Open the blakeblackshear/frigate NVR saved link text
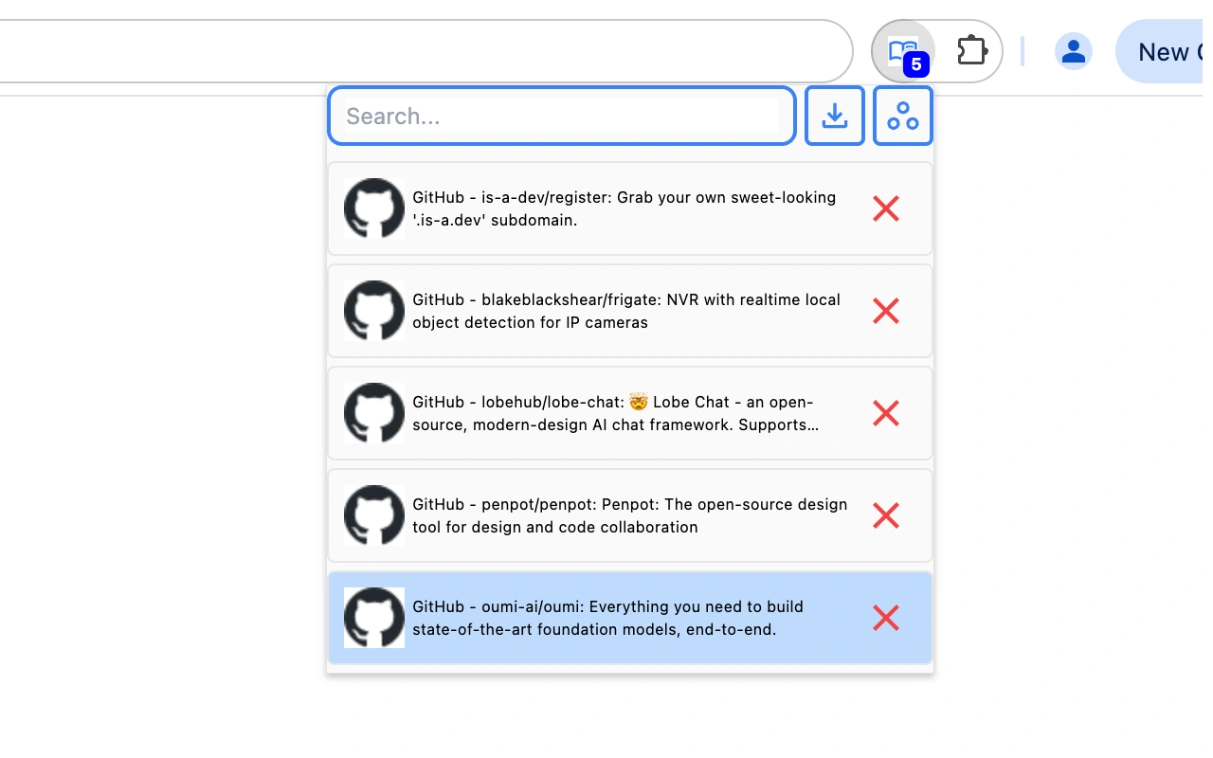 (626, 311)
